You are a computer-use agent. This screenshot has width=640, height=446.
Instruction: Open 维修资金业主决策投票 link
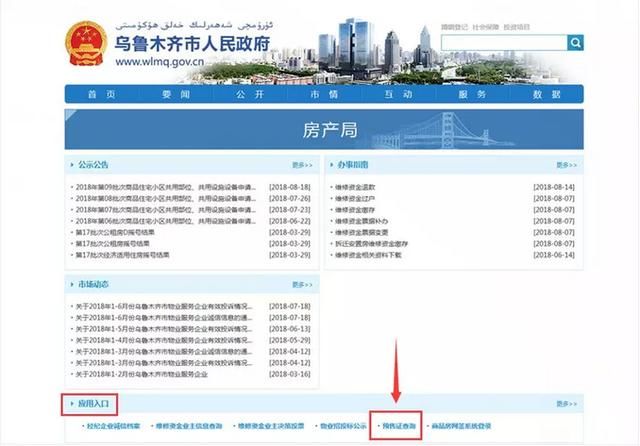(x=271, y=426)
